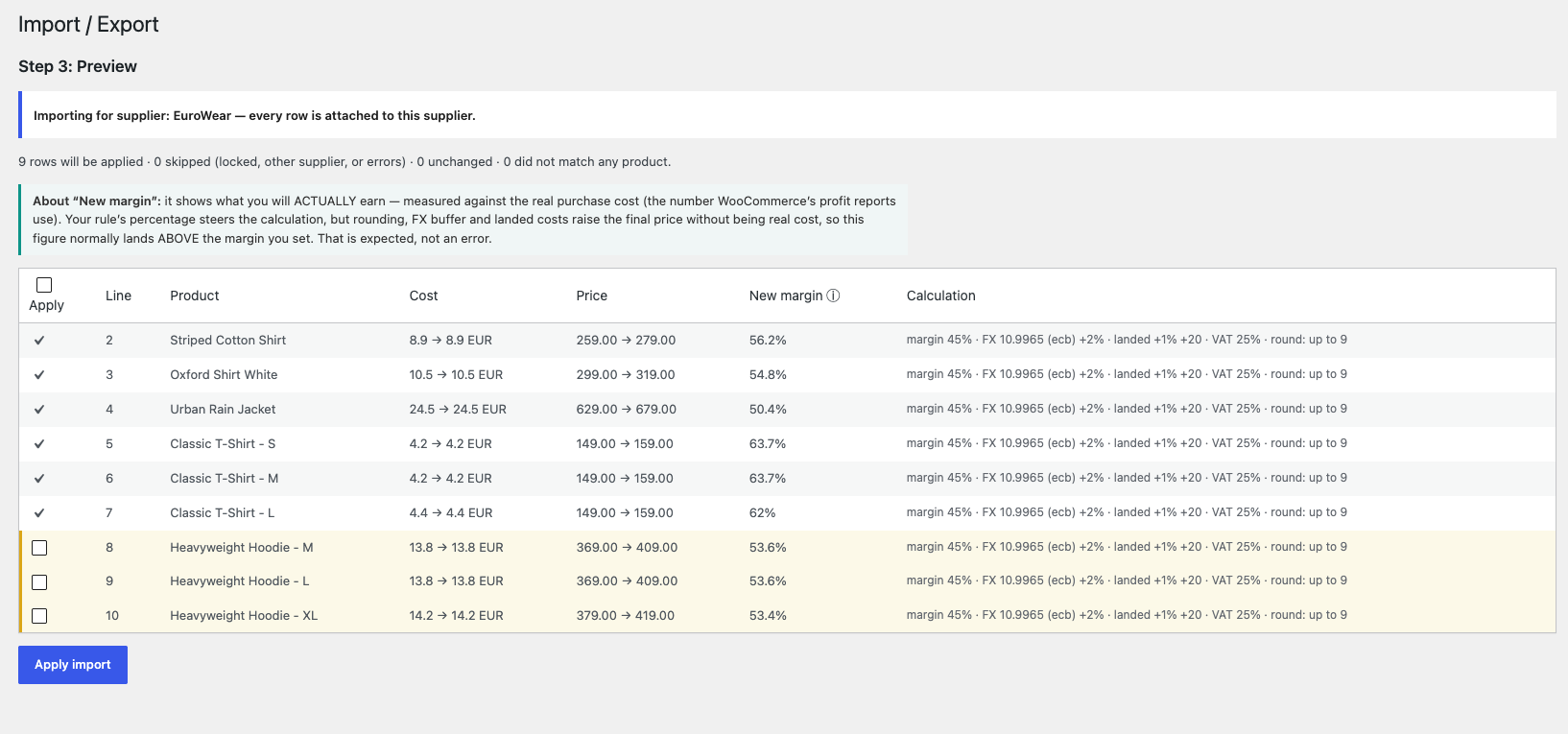Click the price 299.00 → 319.00 cell
The height and width of the screenshot is (734, 1568).
(626, 374)
